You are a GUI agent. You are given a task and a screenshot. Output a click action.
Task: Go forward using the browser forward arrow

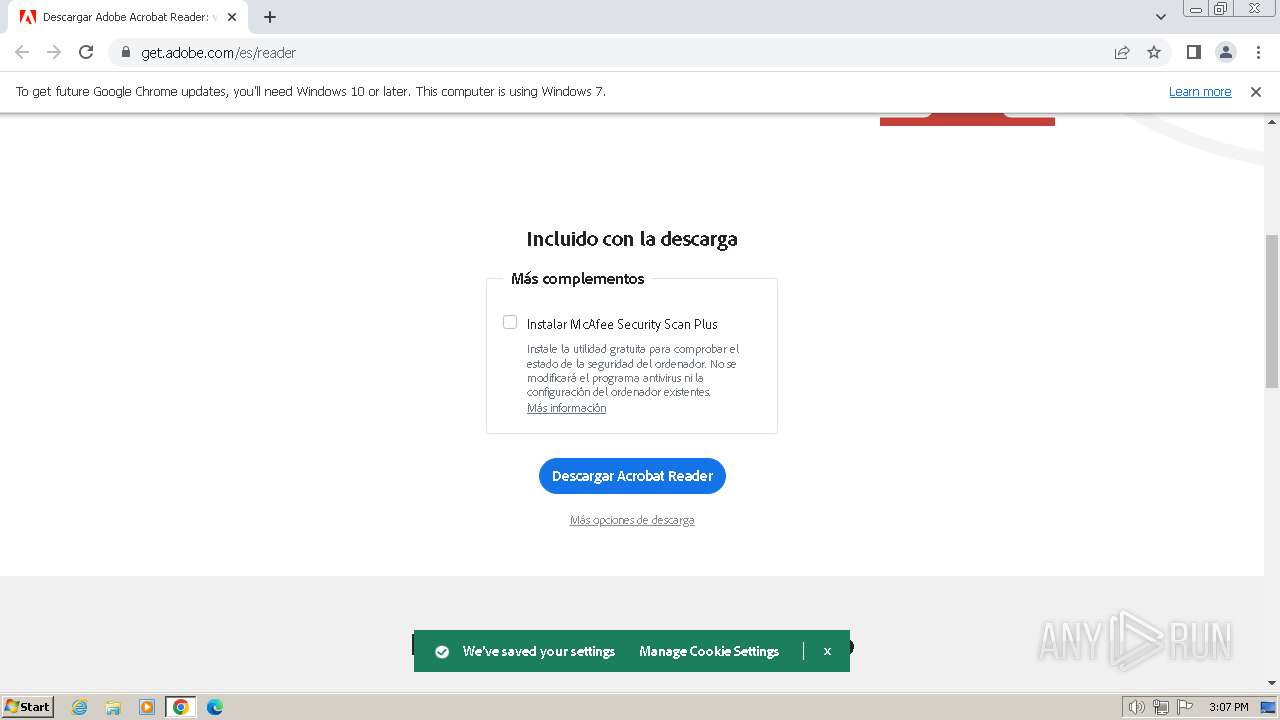[54, 52]
